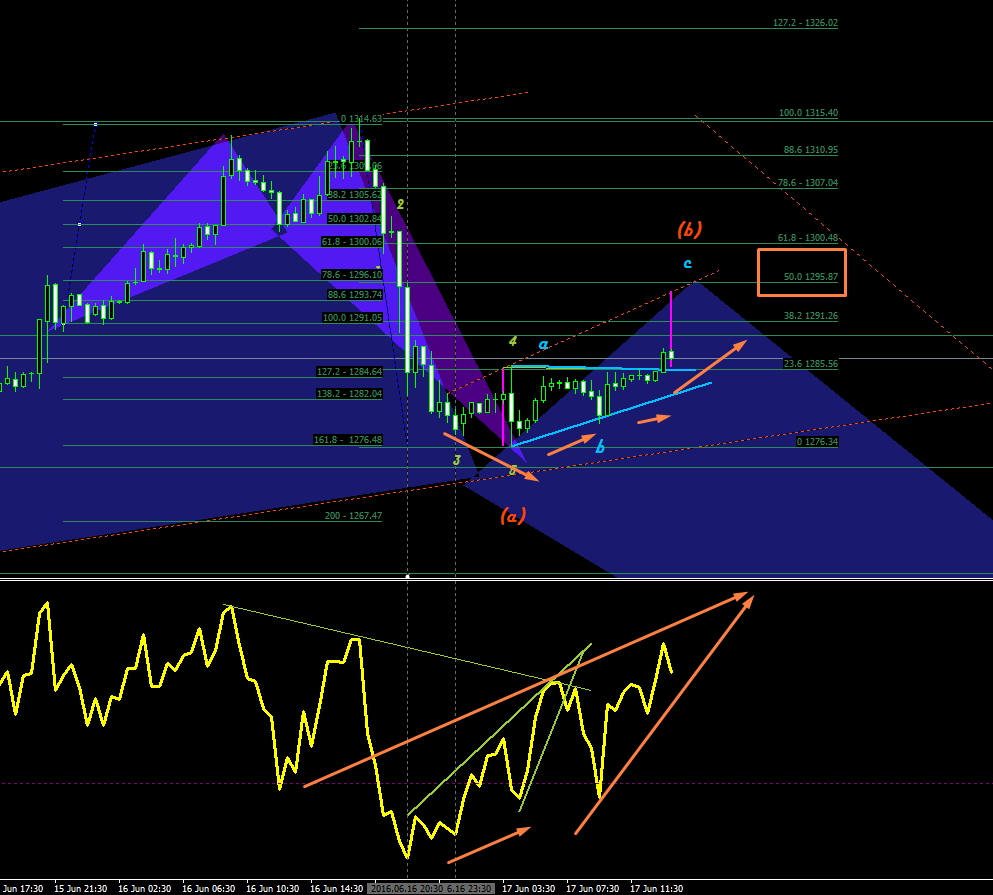Select the cyan b wave label
The width and height of the screenshot is (993, 895).
tap(600, 447)
